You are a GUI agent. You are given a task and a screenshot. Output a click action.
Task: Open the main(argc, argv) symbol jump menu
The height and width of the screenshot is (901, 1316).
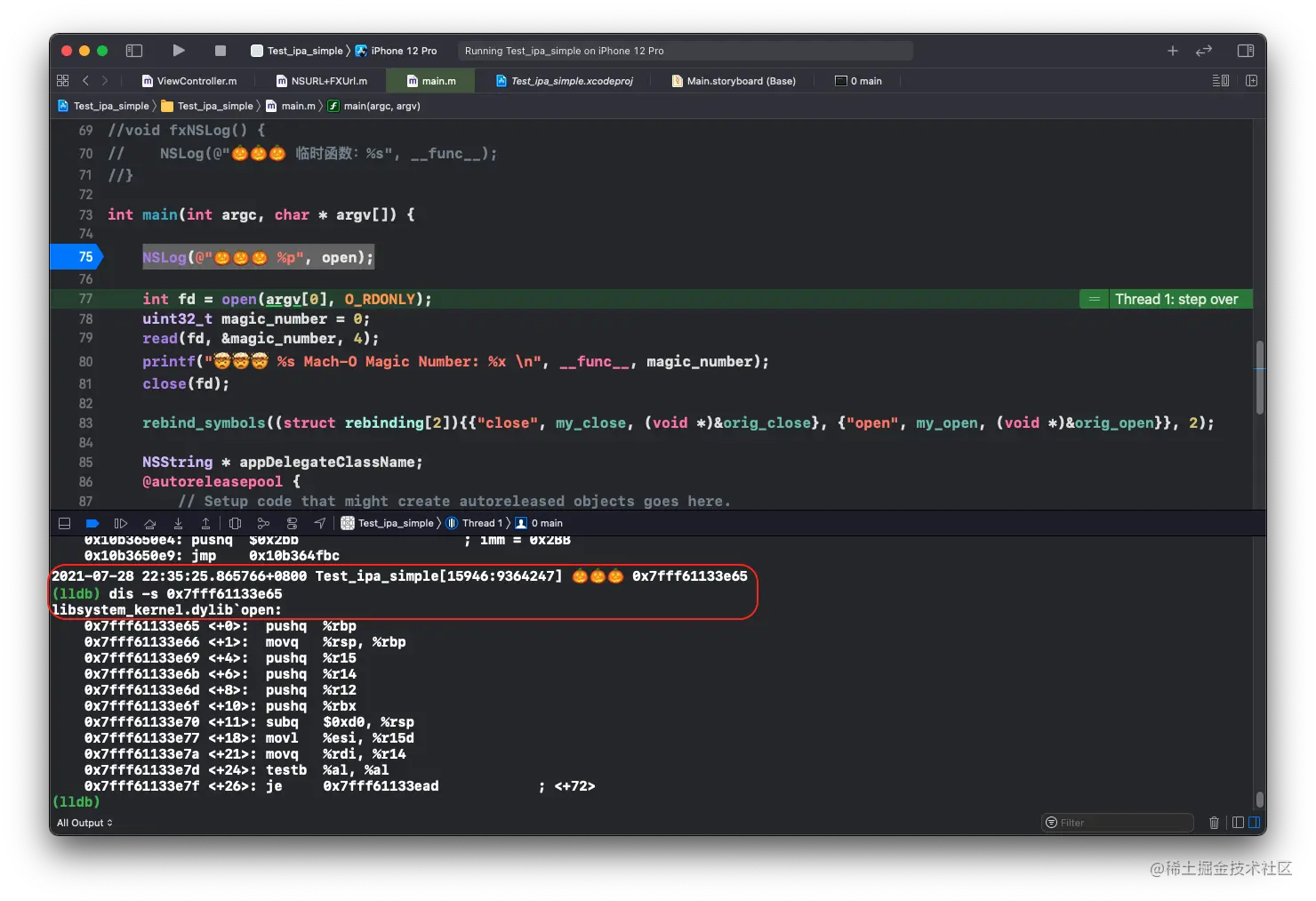coord(373,106)
